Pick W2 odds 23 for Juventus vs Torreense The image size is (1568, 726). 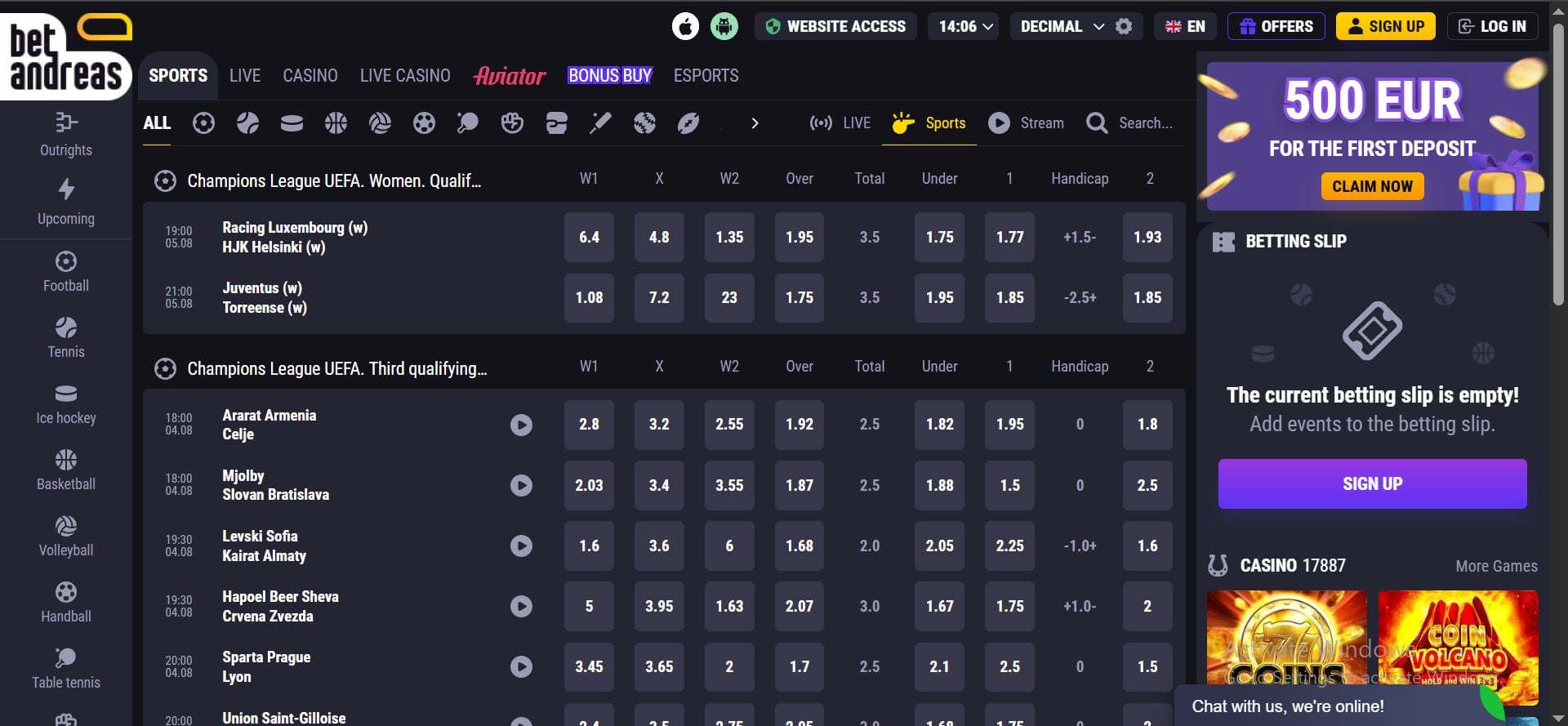(729, 297)
